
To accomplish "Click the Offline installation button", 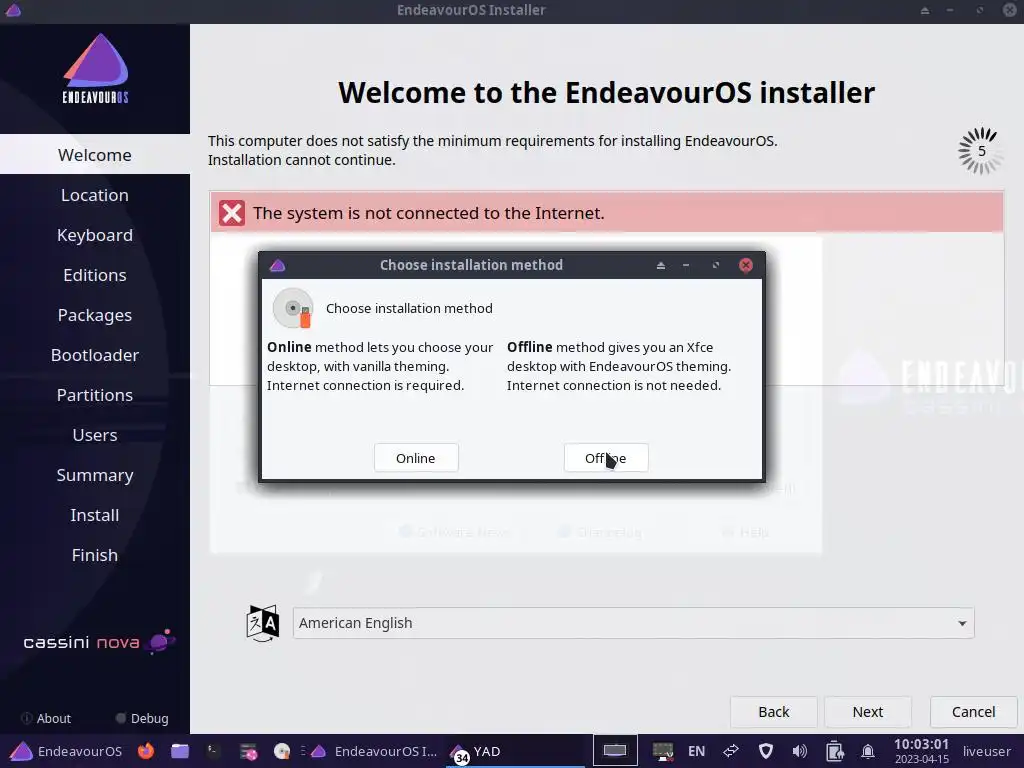I will pyautogui.click(x=605, y=458).
